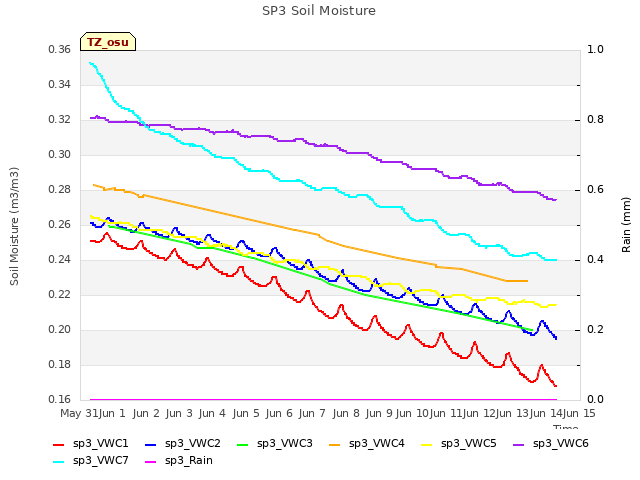Click the orange sp3_VWC4 legend swatch
Viewport: 640px width, 480px height.
(x=335, y=445)
